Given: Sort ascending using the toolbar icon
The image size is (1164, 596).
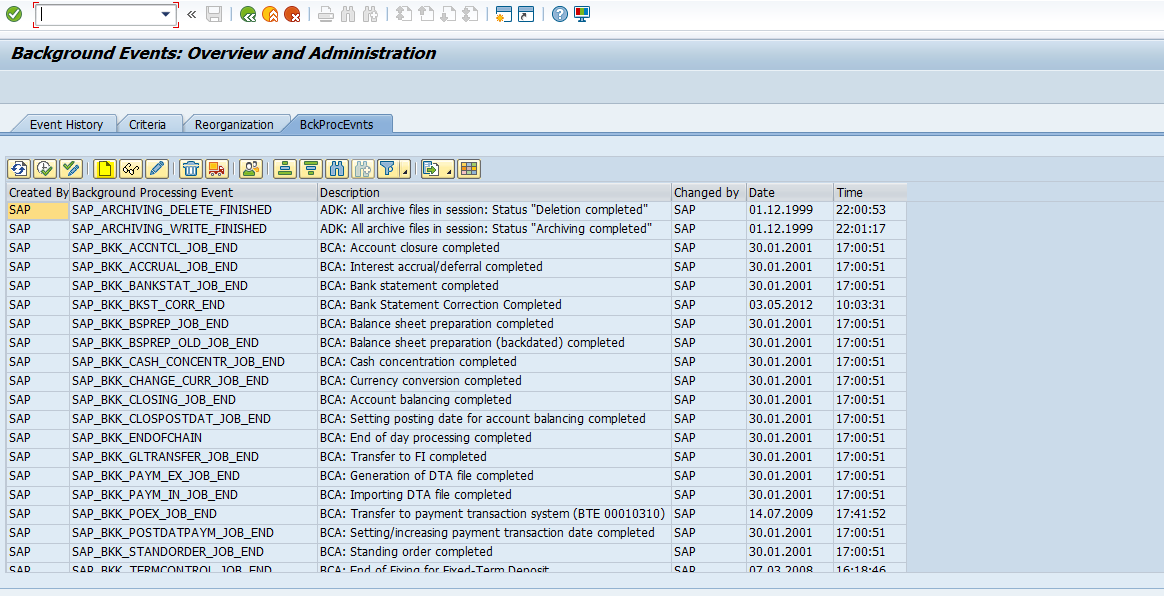Looking at the screenshot, I should coord(285,169).
